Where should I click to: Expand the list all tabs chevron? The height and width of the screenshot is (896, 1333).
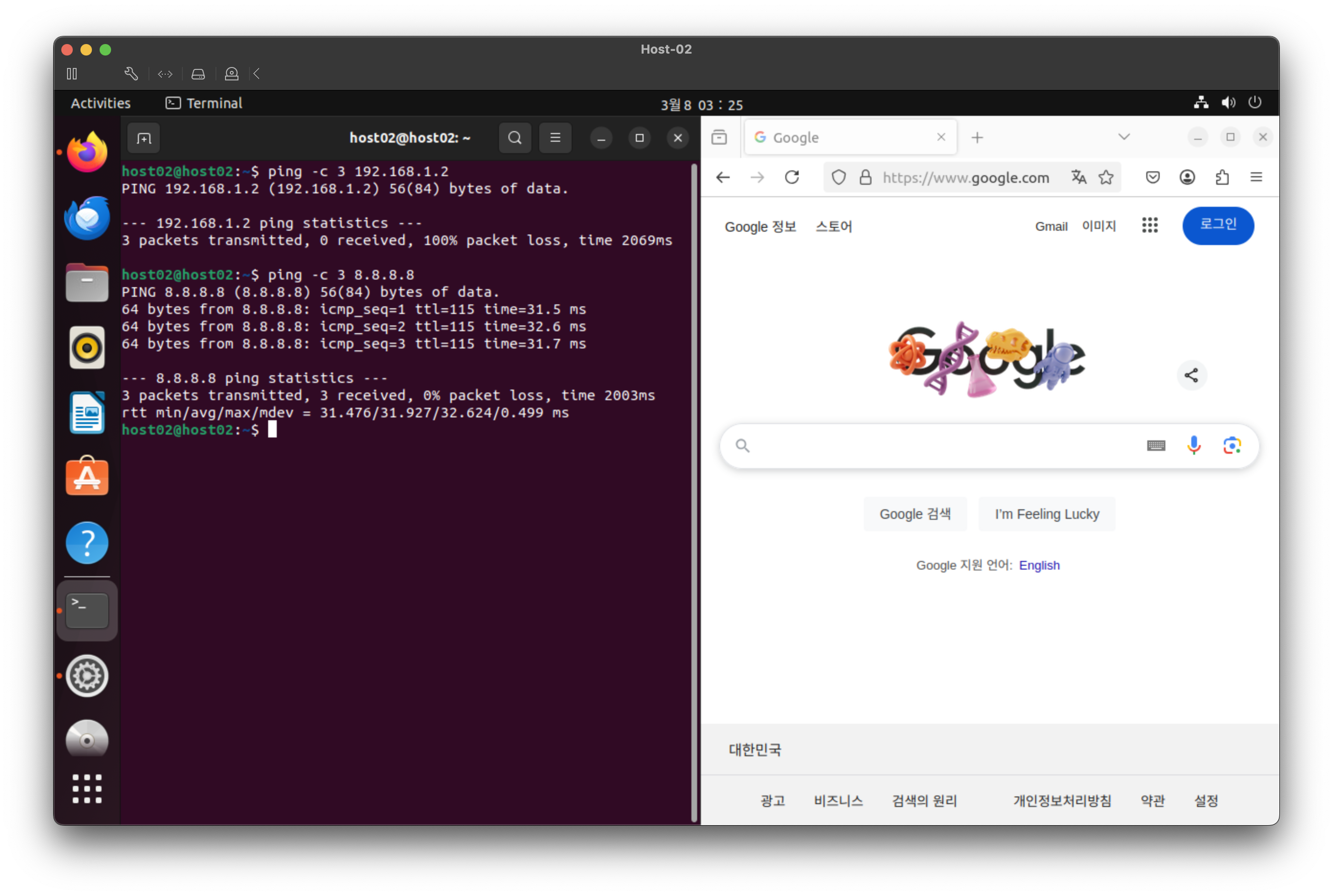tap(1124, 137)
